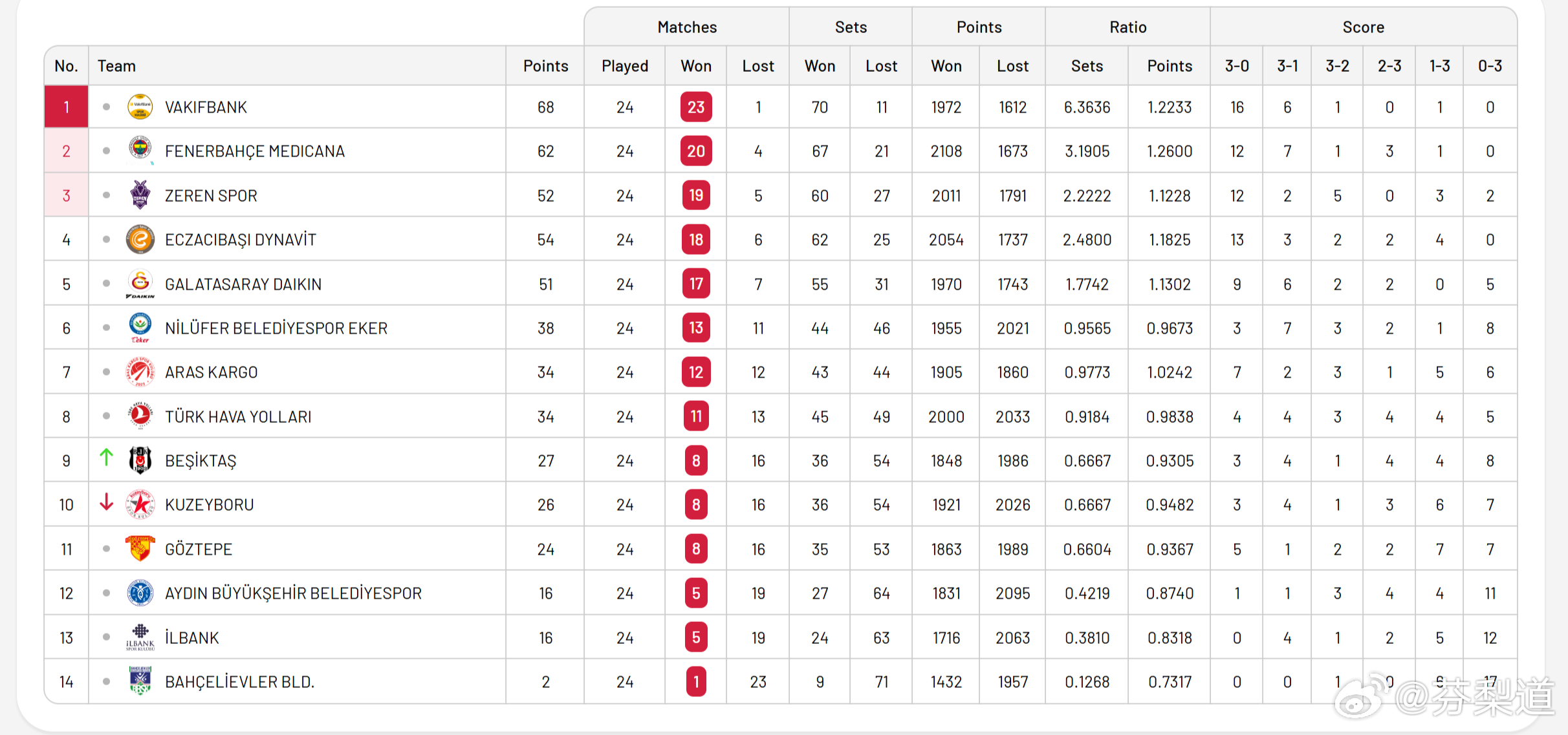Click the green up arrow beside Beşiktaş
1568x735 pixels.
(107, 458)
